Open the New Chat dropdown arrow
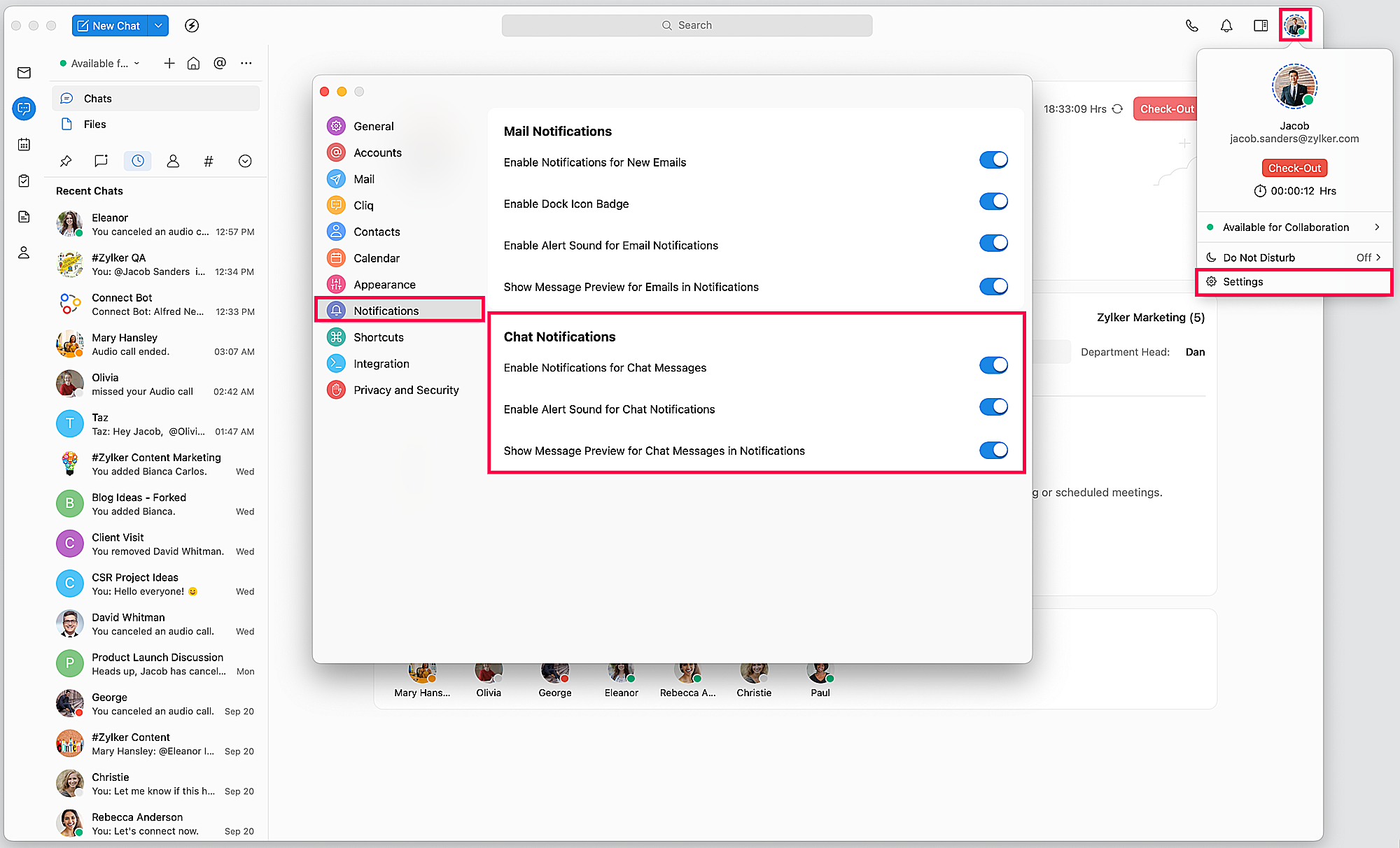 tap(159, 26)
